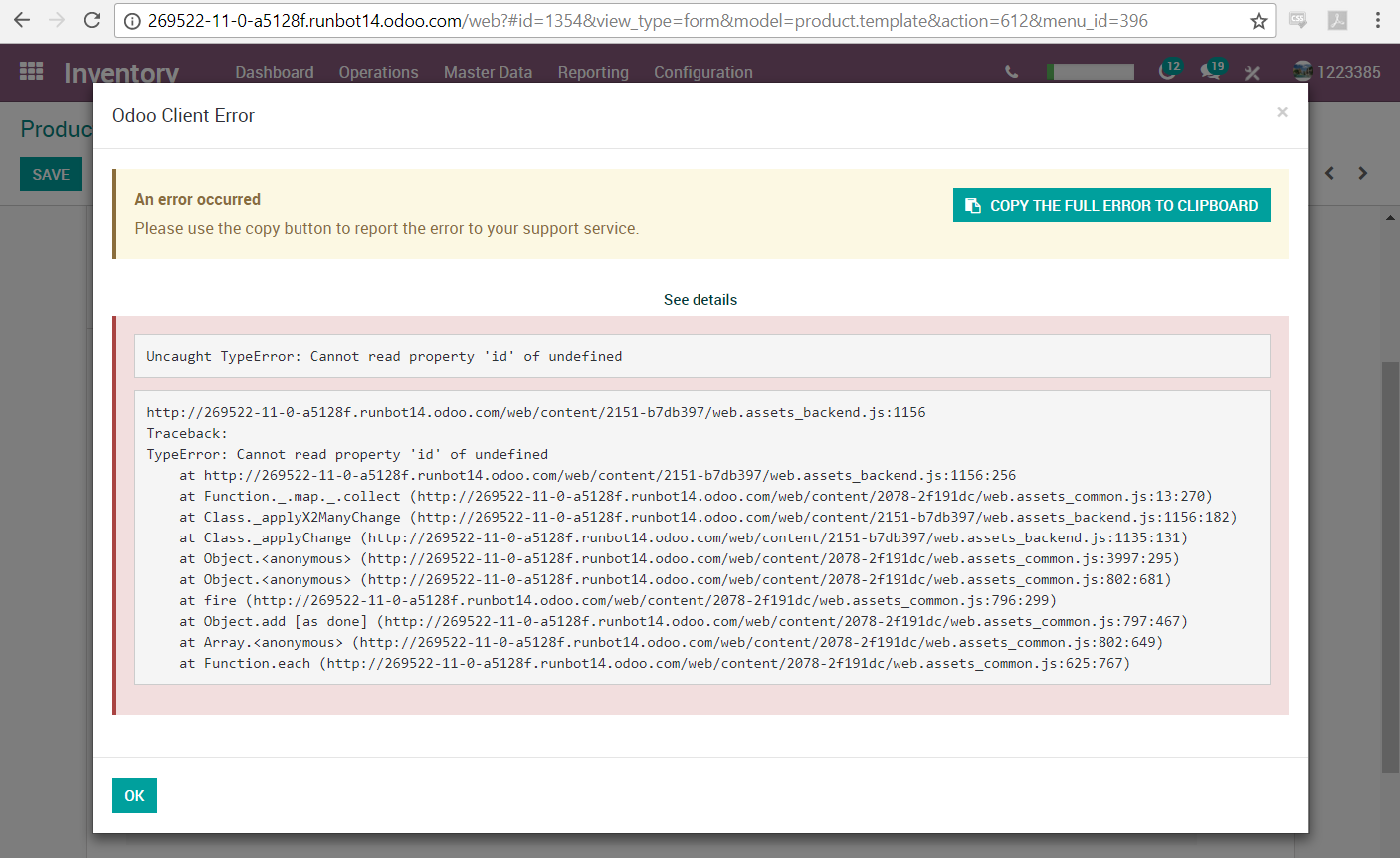Screen dimensions: 1400x858
Task: Navigate to the previous record chevron
Action: tap(1329, 172)
